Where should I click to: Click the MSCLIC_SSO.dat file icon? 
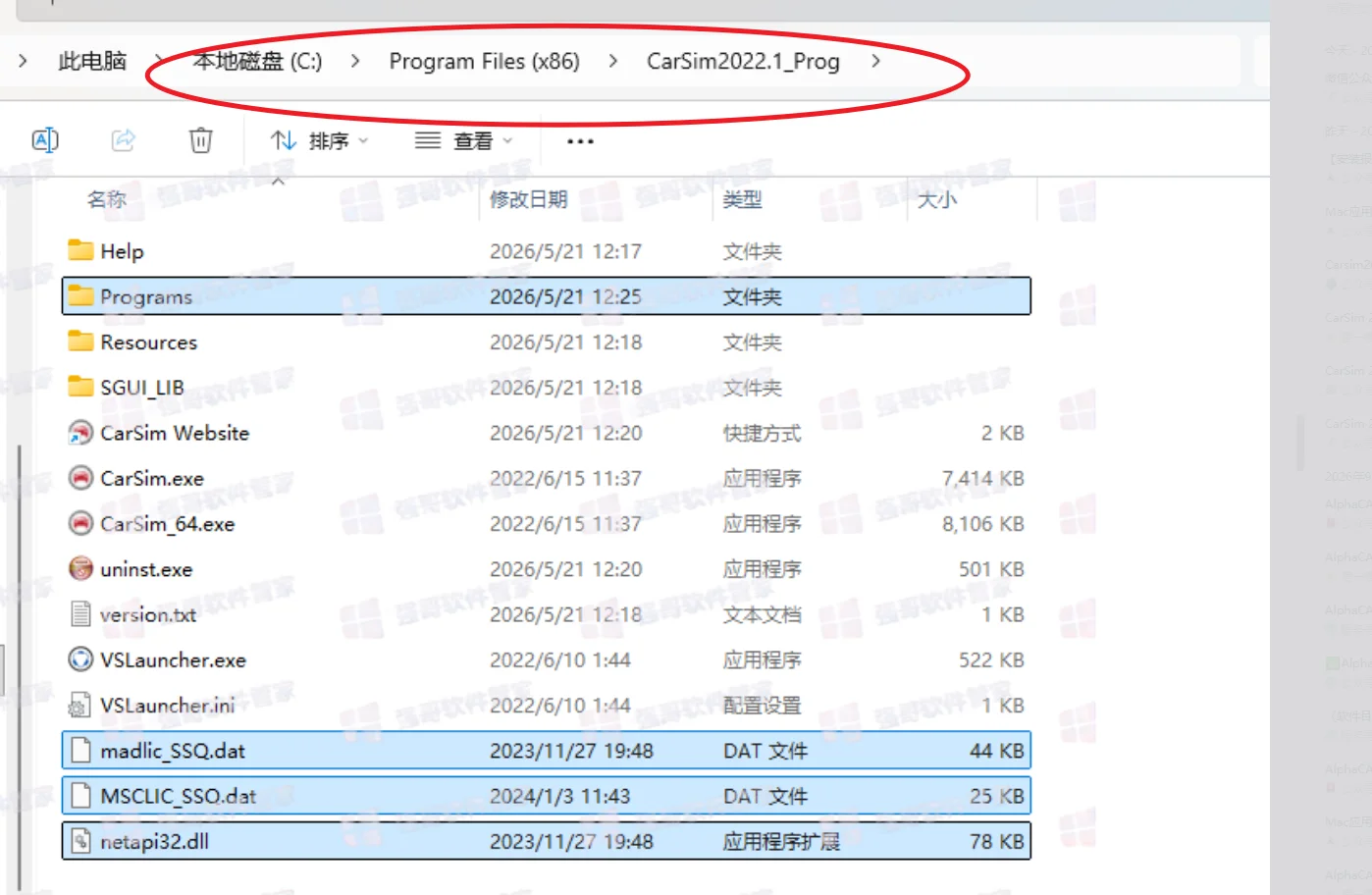click(x=80, y=795)
